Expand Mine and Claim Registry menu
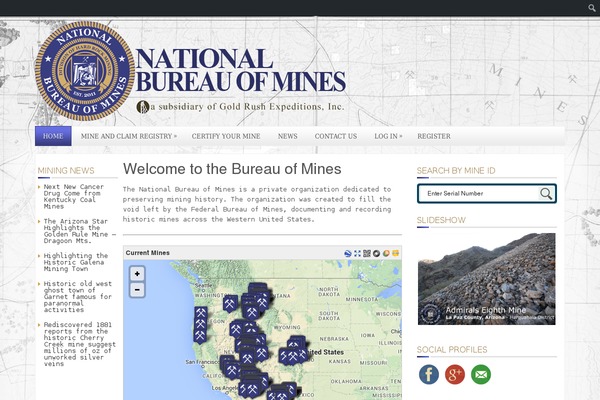Image resolution: width=600 pixels, height=400 pixels. tap(129, 136)
